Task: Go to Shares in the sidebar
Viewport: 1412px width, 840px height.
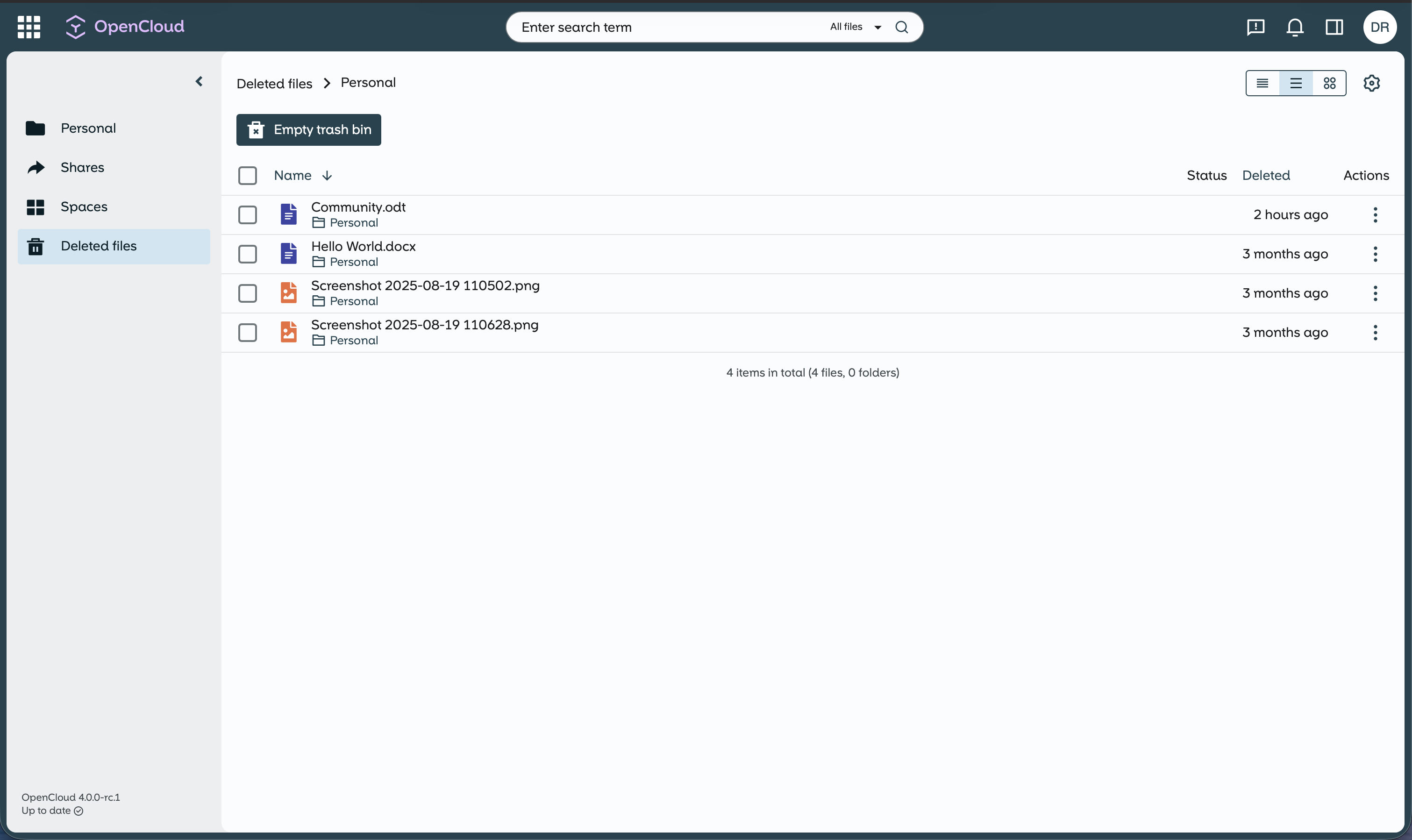Action: pyautogui.click(x=83, y=167)
